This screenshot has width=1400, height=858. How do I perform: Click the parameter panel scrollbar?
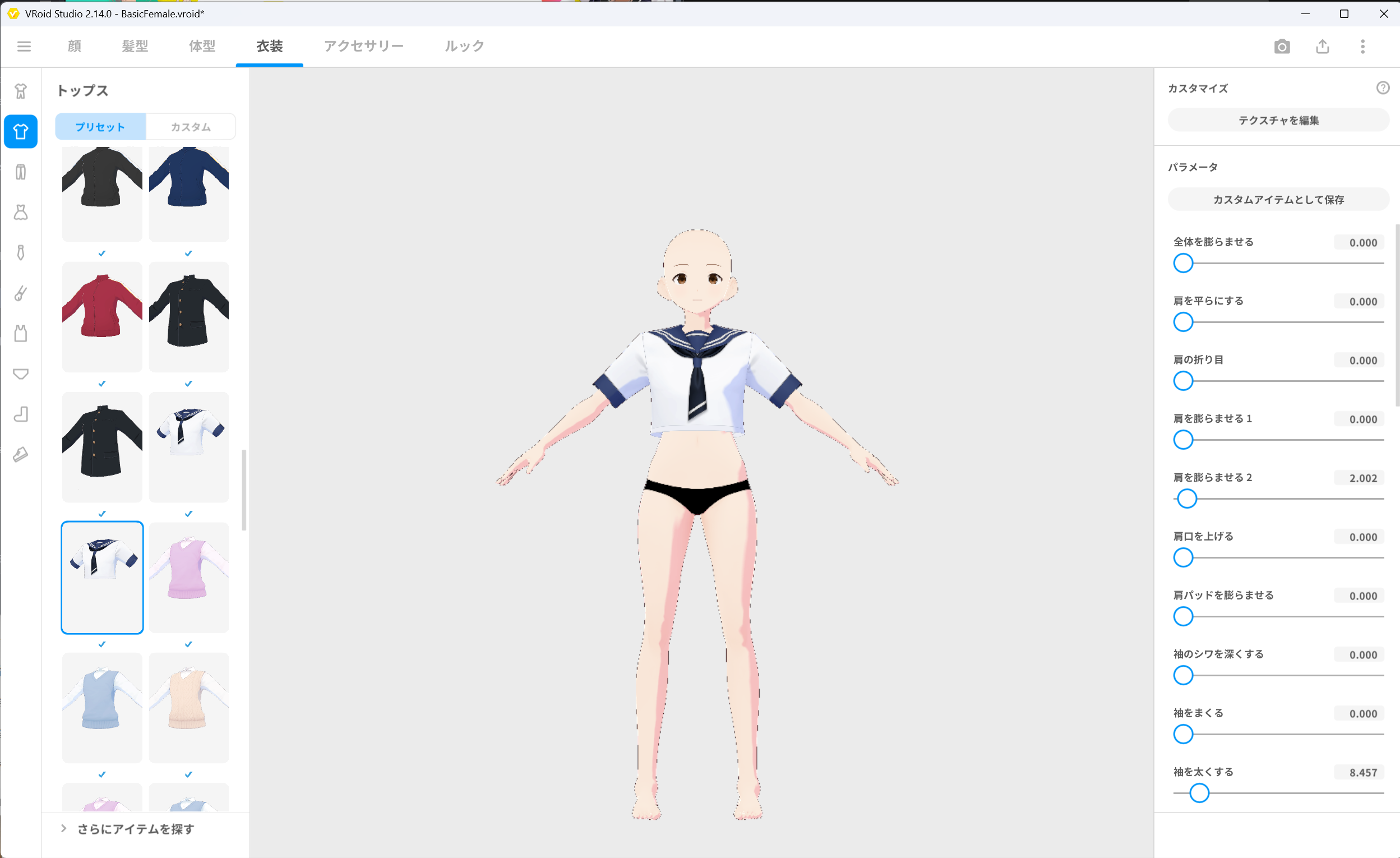[1397, 315]
